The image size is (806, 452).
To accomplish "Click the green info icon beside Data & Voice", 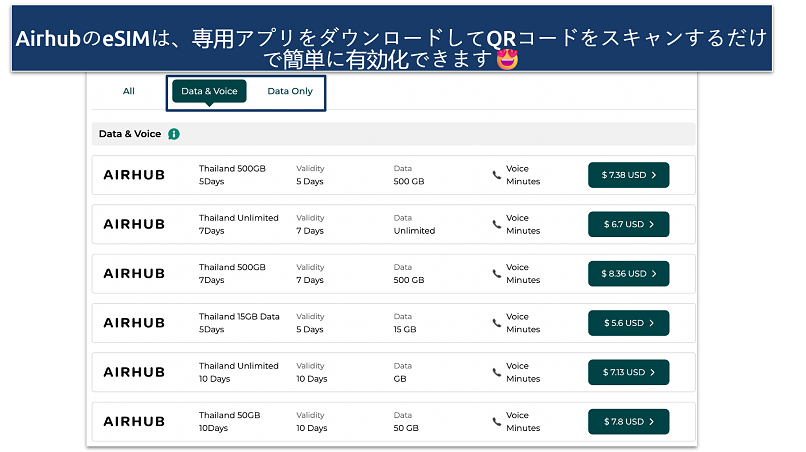I will [x=174, y=134].
